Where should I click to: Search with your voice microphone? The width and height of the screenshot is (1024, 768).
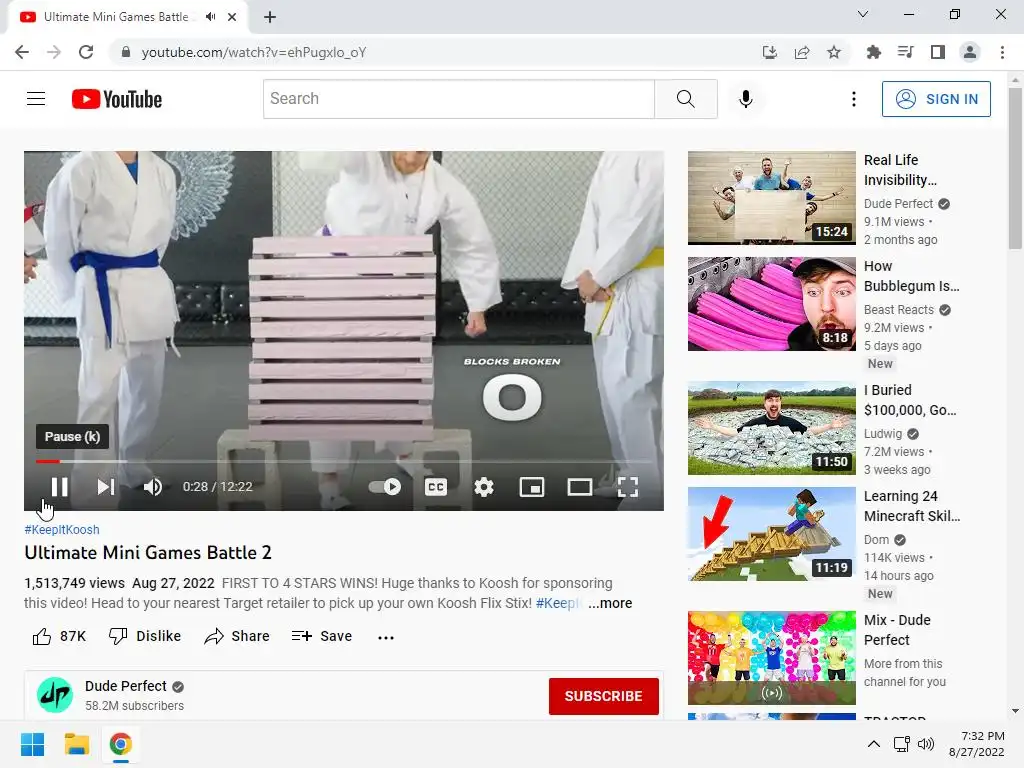pyautogui.click(x=746, y=99)
